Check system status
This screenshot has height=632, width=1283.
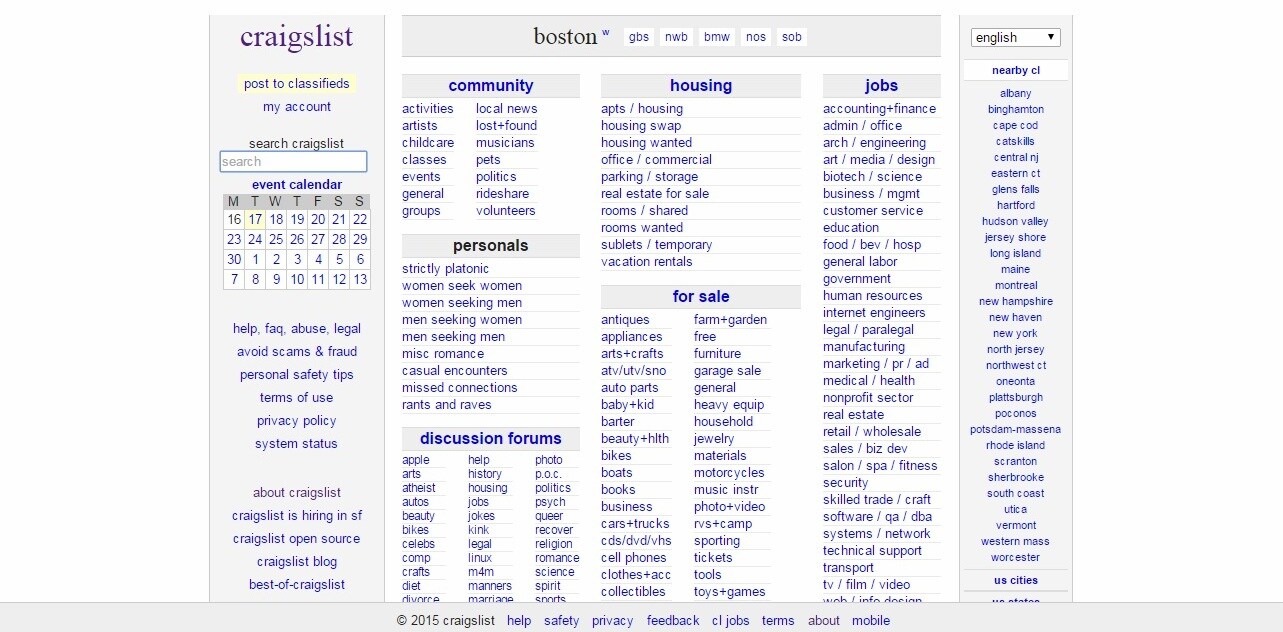[x=297, y=444]
